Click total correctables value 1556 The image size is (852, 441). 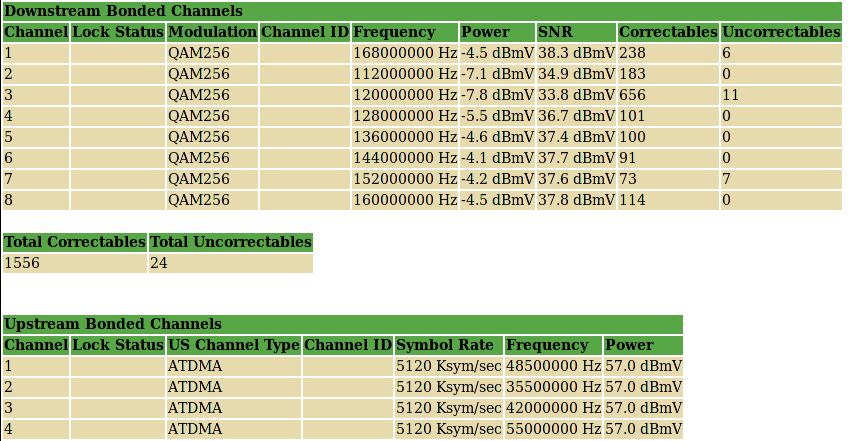click(x=22, y=263)
